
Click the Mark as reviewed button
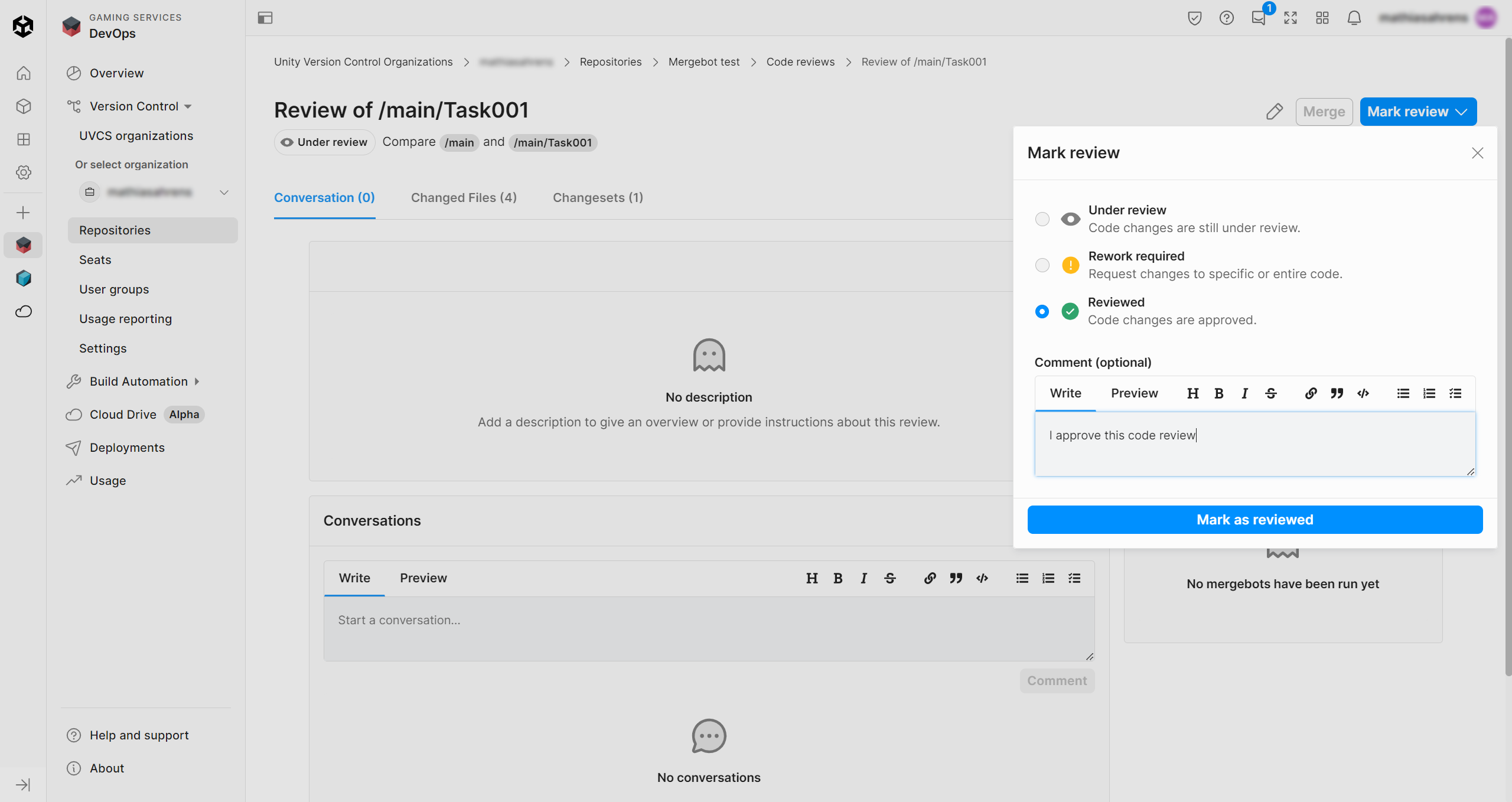pos(1254,520)
